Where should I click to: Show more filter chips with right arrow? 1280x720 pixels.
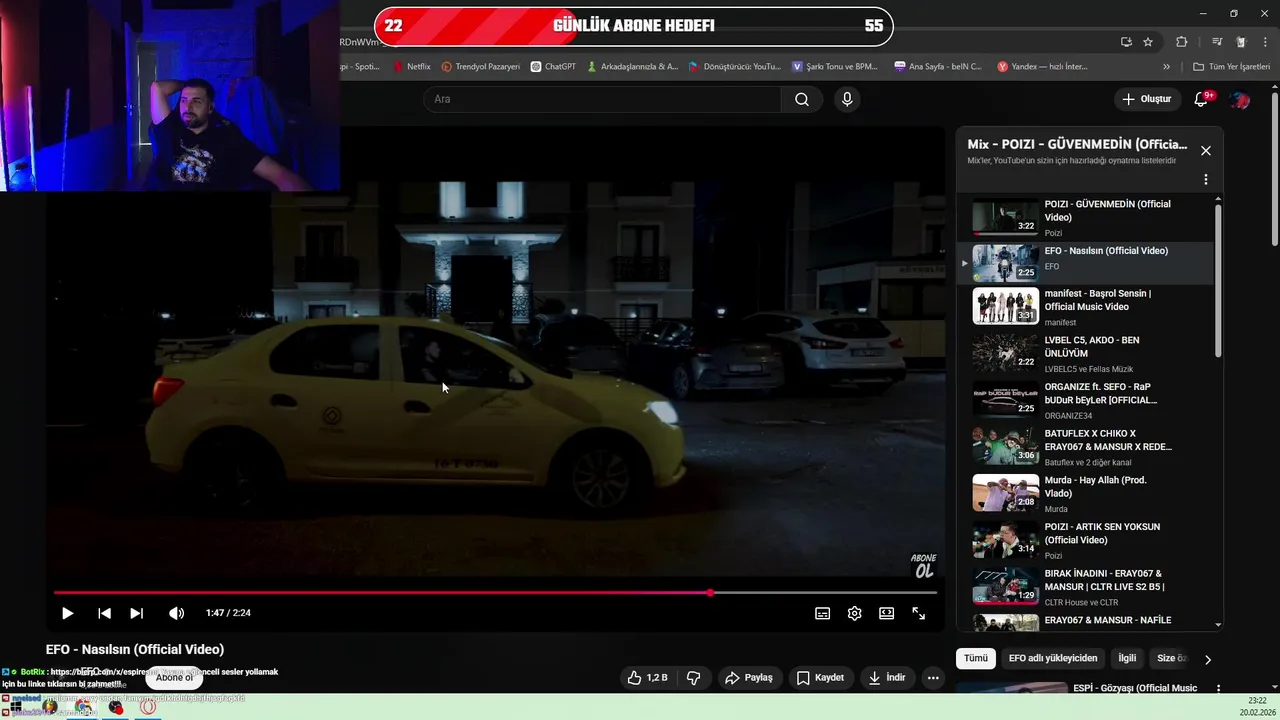[x=1207, y=659]
